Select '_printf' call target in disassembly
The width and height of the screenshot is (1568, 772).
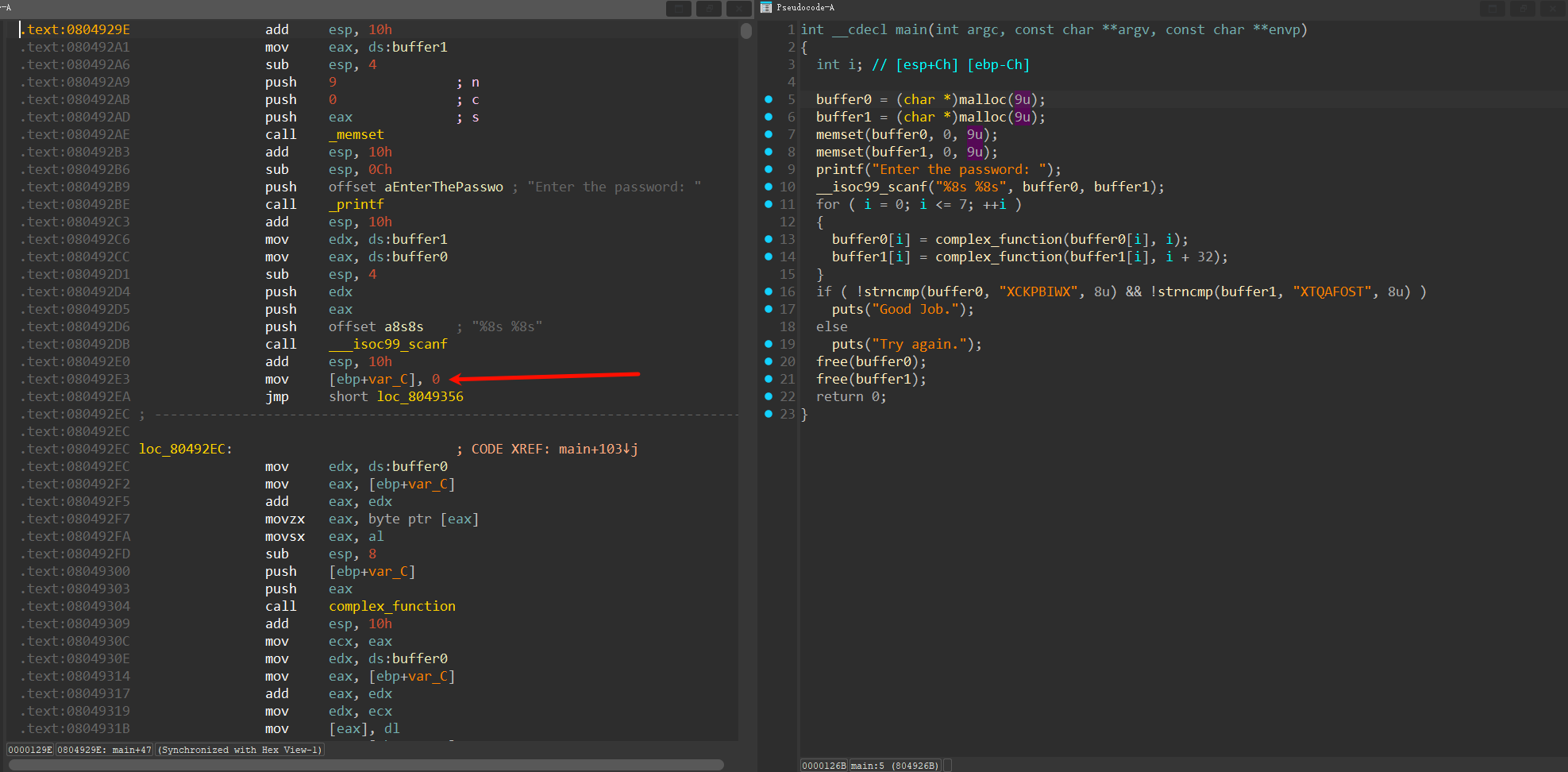[x=356, y=204]
